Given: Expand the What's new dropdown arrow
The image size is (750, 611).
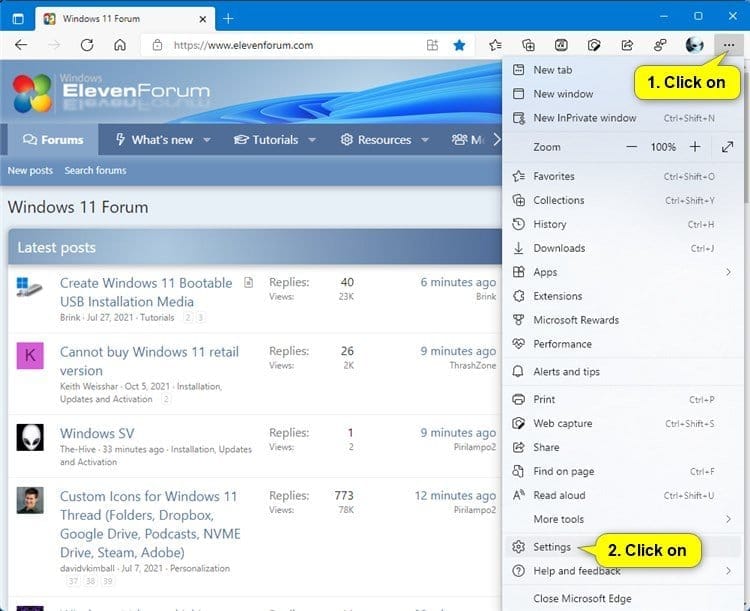Looking at the screenshot, I should (207, 140).
